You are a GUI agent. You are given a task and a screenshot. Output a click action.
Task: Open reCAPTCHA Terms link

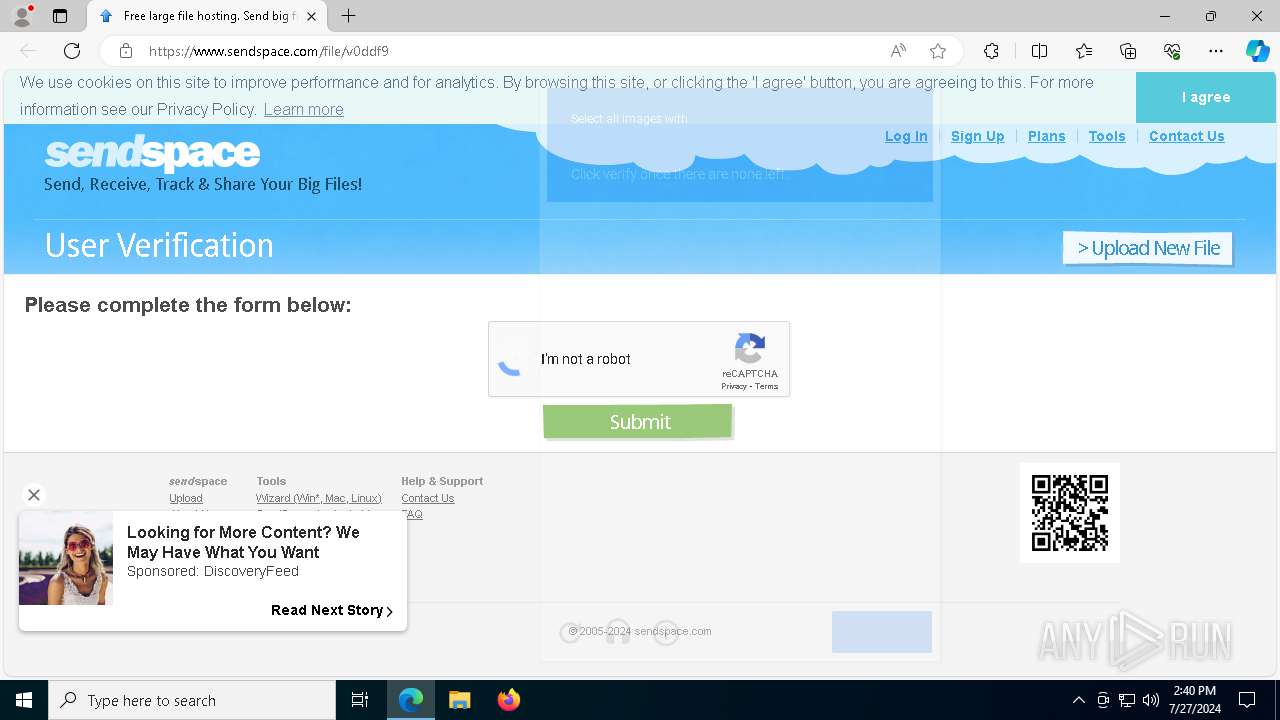(767, 386)
